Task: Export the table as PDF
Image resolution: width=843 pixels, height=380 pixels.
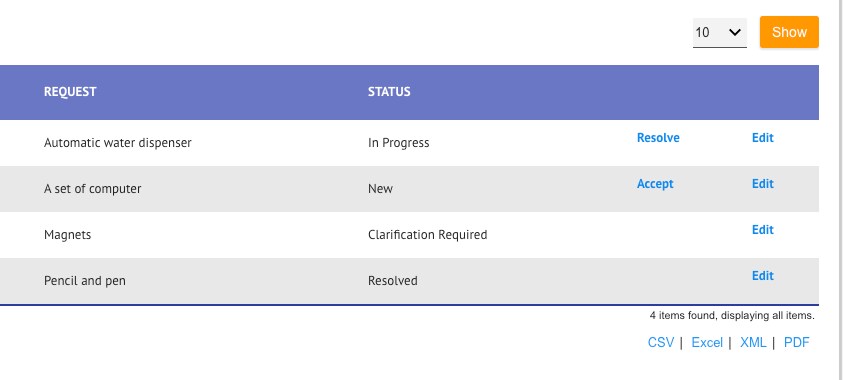Action: (x=796, y=342)
